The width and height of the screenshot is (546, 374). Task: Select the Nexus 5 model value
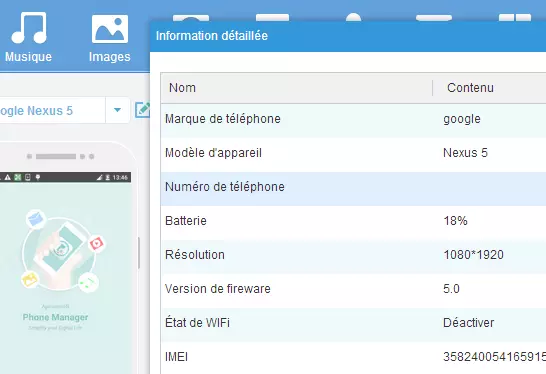[465, 153]
